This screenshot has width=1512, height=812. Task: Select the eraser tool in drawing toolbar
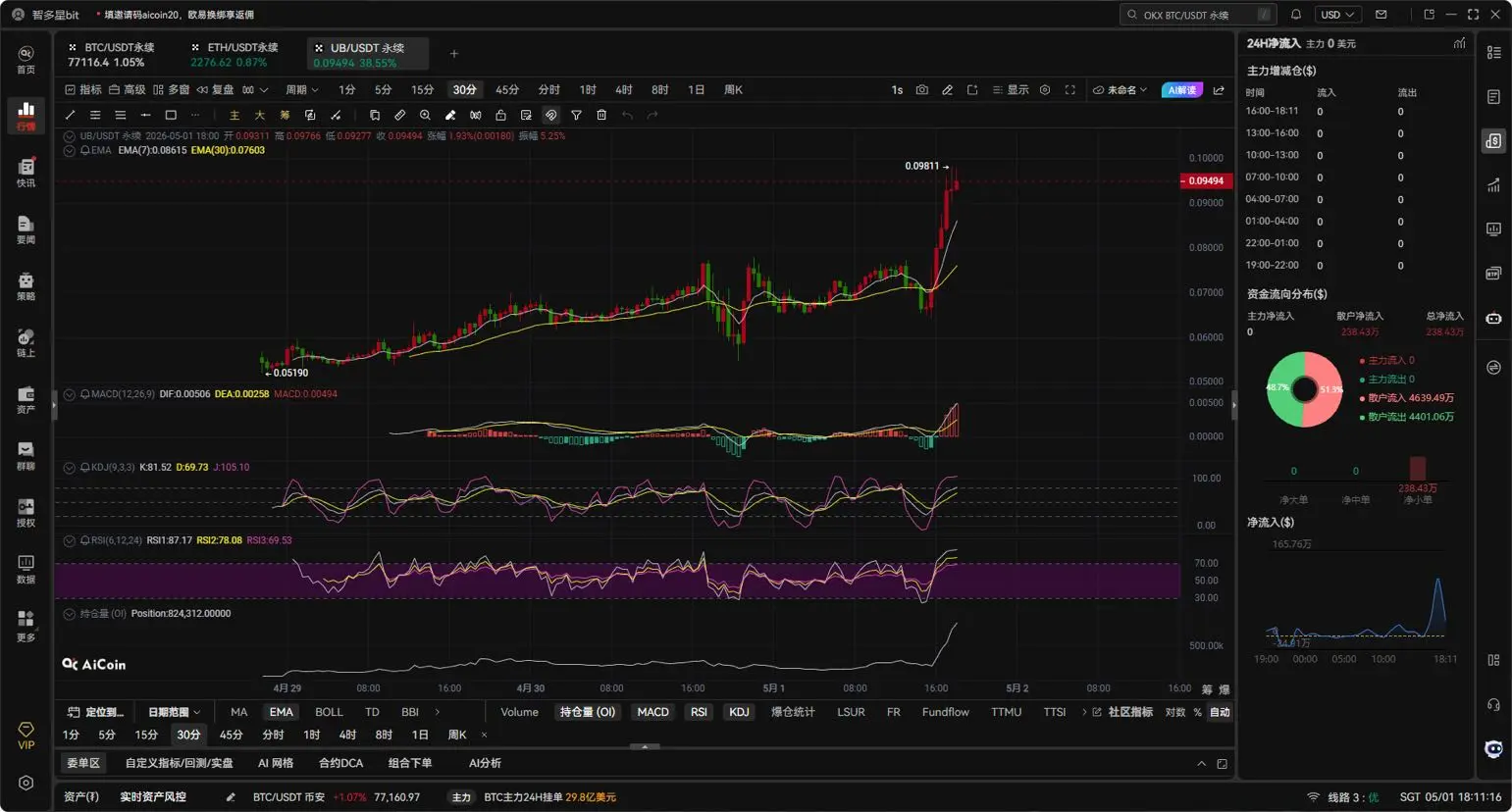coord(450,116)
